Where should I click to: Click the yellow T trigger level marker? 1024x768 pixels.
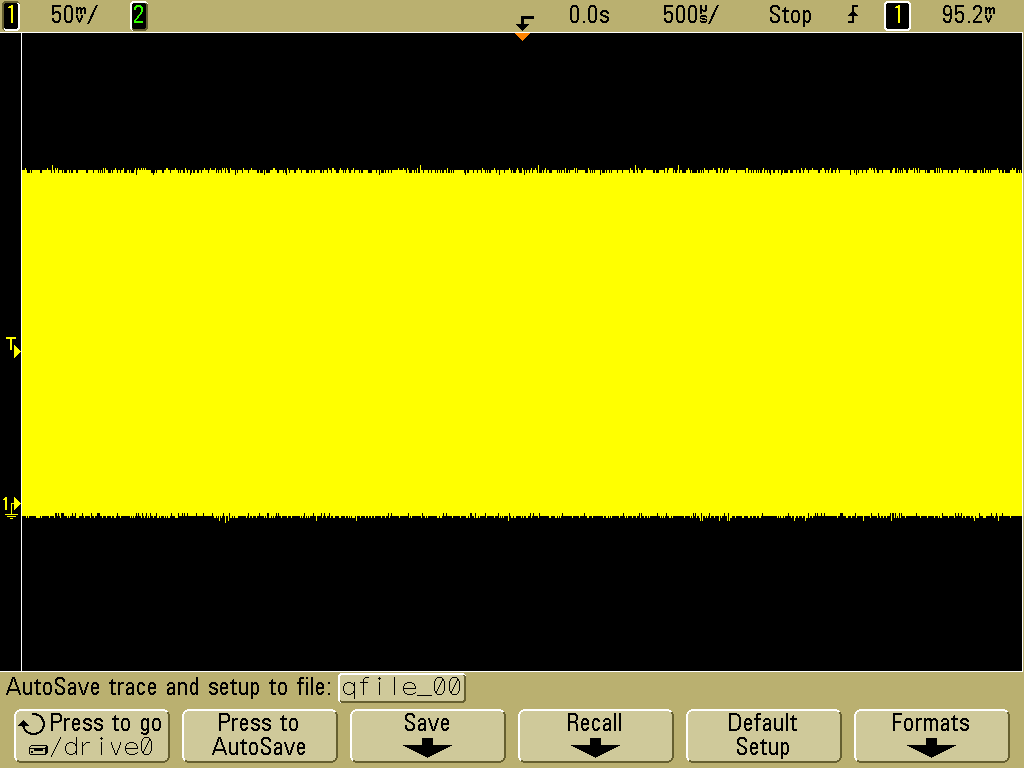pyautogui.click(x=12, y=347)
